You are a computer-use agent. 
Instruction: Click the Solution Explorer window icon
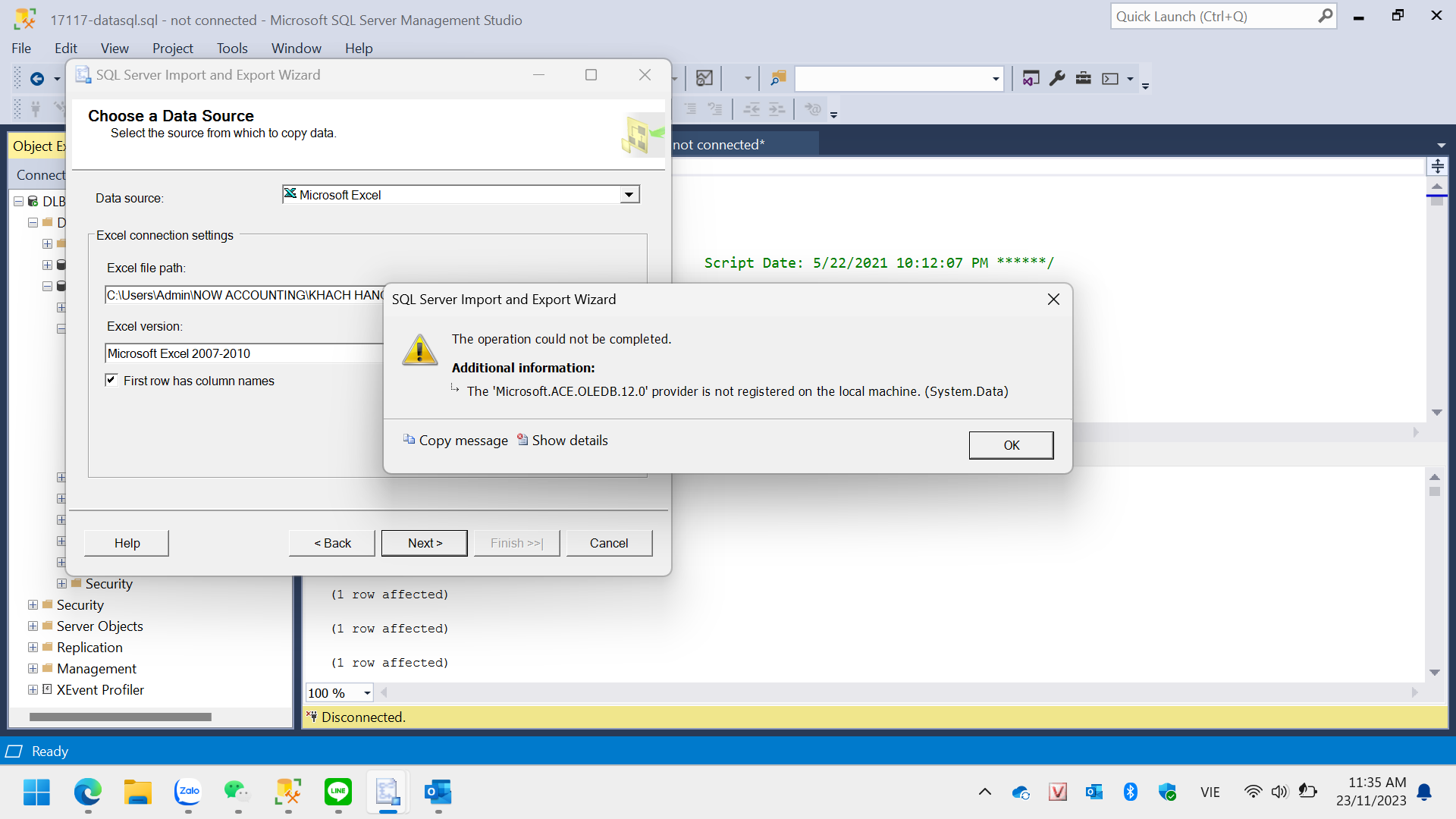(1031, 78)
